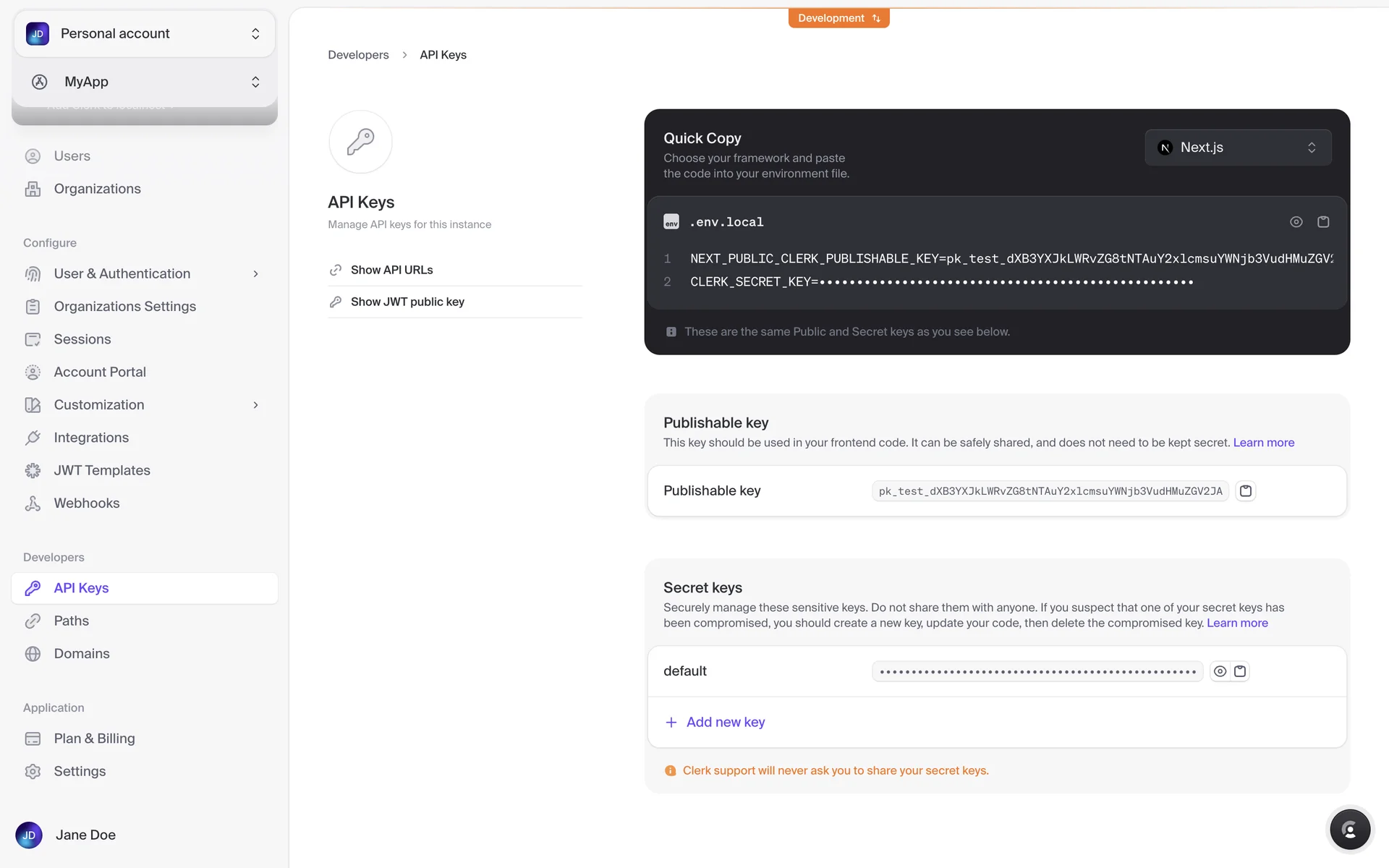Click the Show JWT public key link
1389x868 pixels.
[407, 302]
